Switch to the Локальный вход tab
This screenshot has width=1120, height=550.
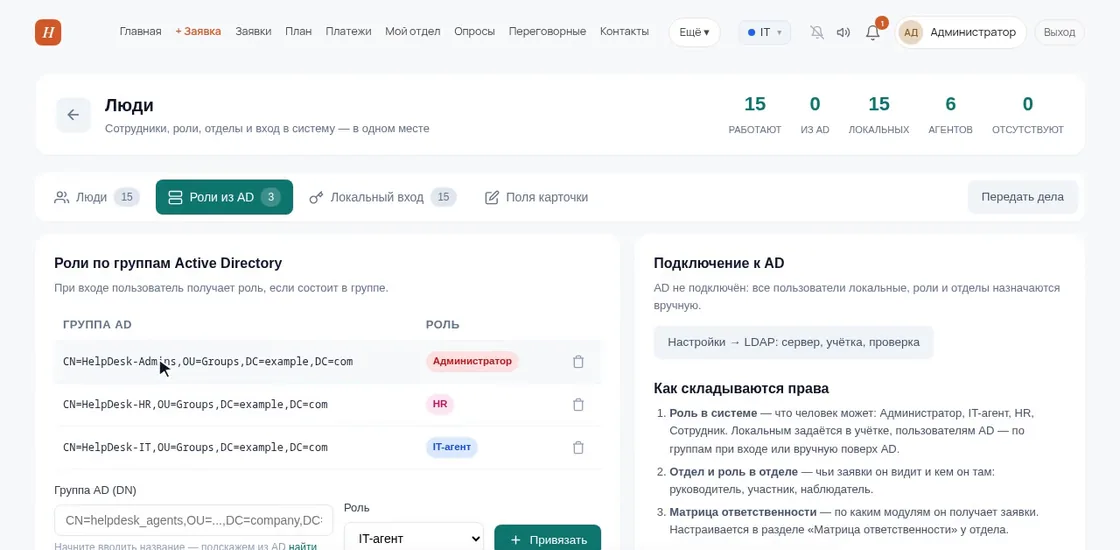(382, 197)
